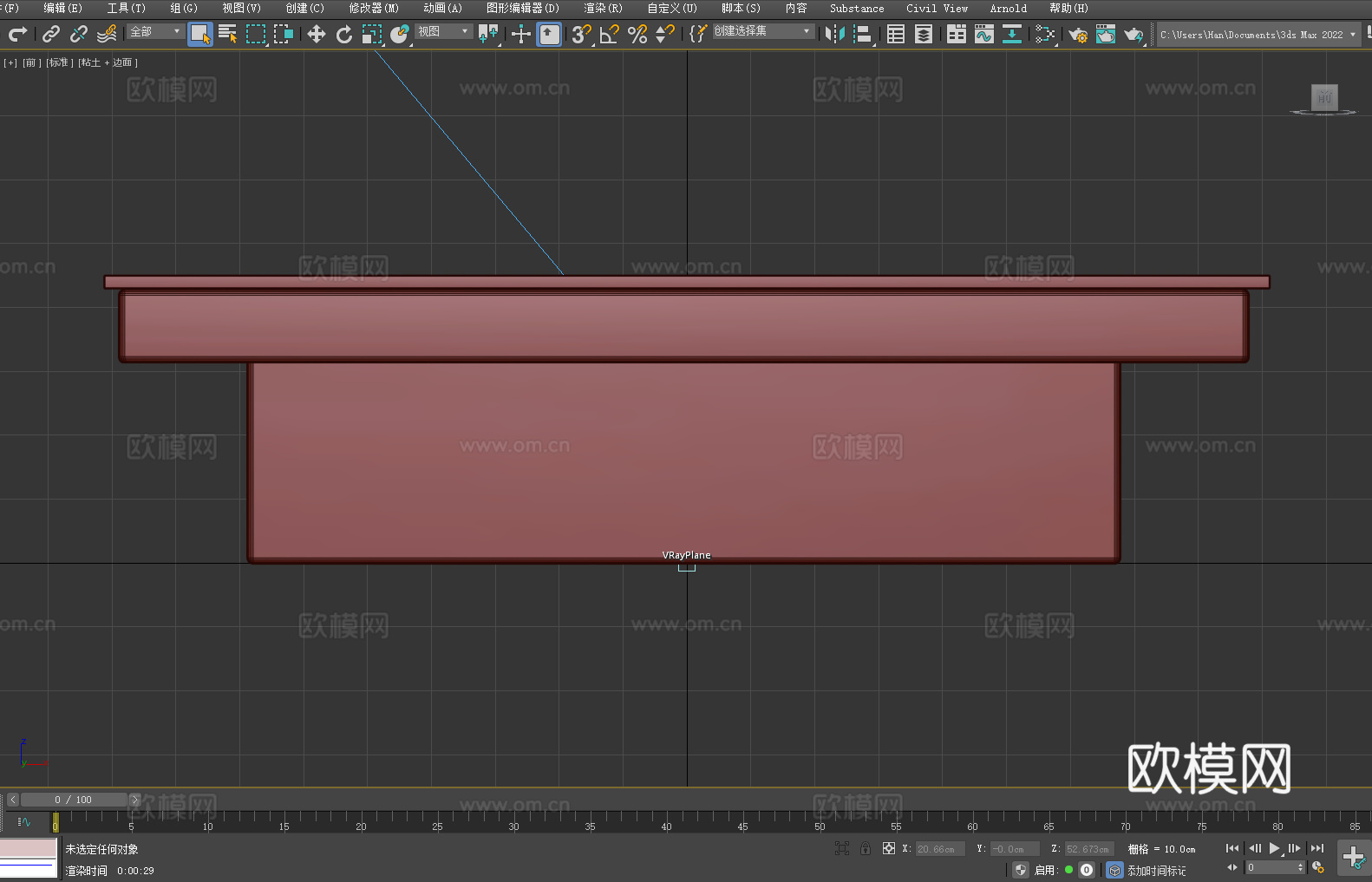Step to previous frame

click(x=1254, y=848)
